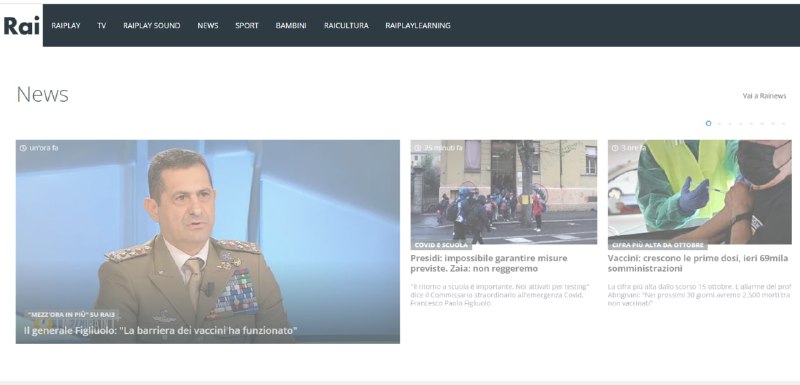Click summary 'La cifra più alta dallo scorso 15 ottobre'

pos(699,295)
